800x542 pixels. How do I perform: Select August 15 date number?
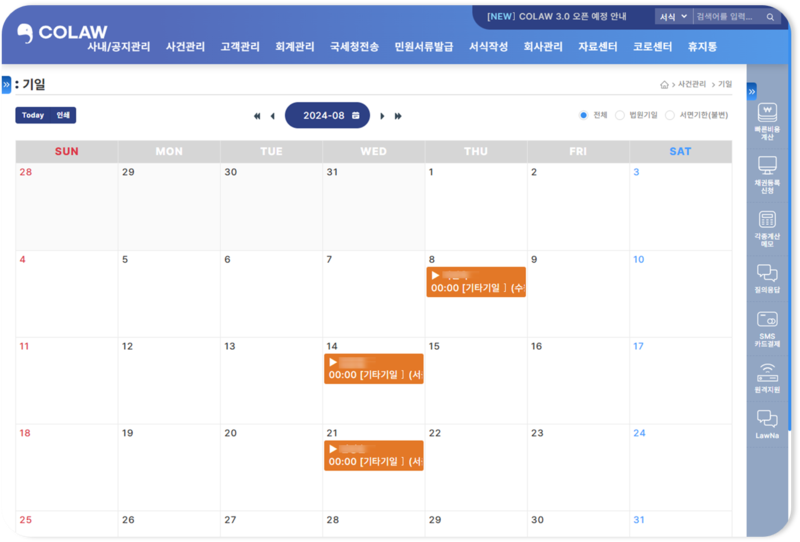point(434,346)
